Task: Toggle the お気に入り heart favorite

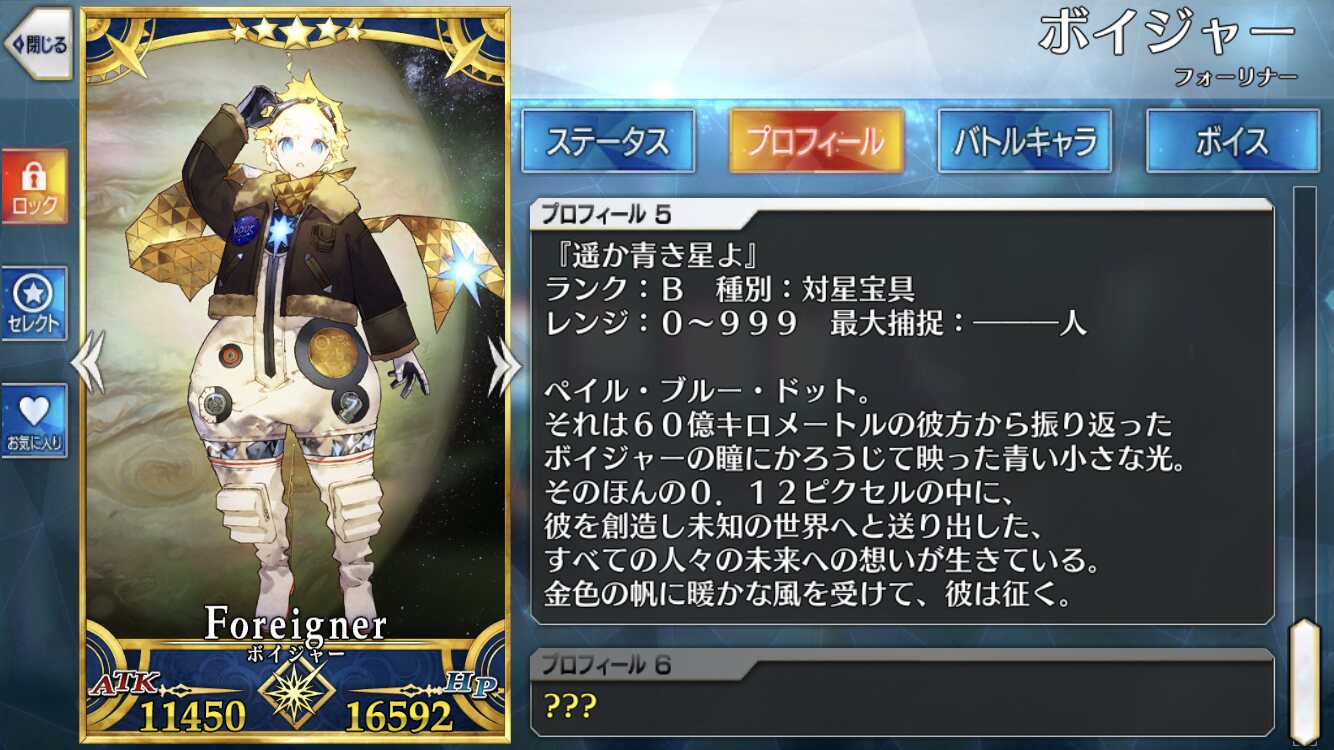Action: point(35,421)
